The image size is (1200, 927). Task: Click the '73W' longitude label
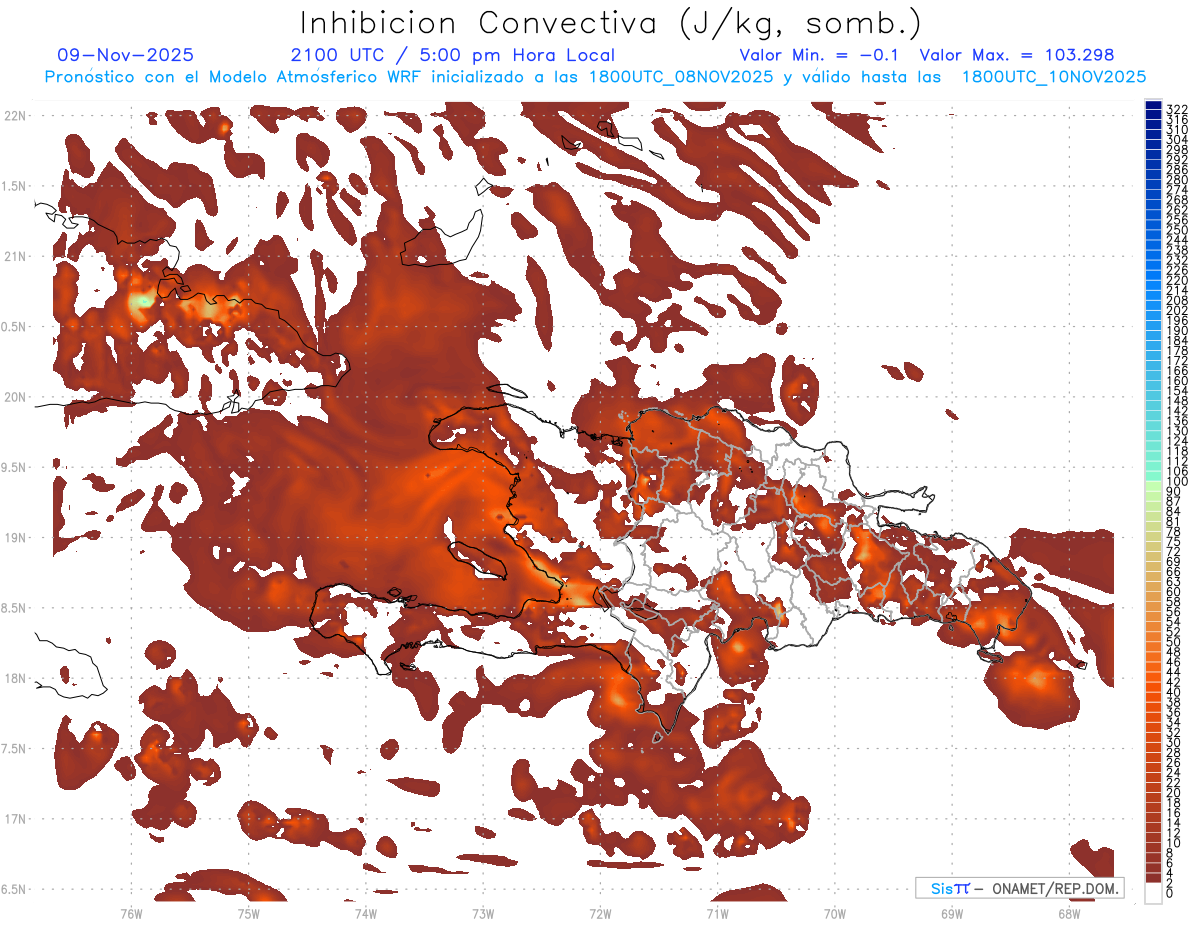click(x=483, y=913)
